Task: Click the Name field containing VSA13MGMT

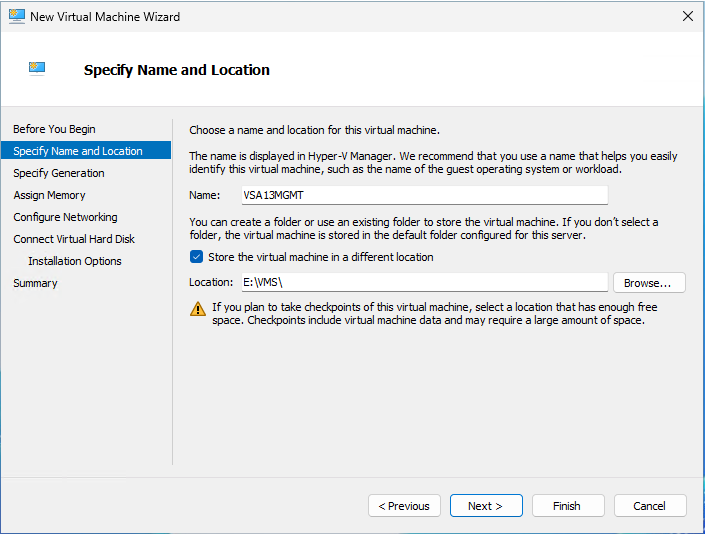Action: click(424, 196)
